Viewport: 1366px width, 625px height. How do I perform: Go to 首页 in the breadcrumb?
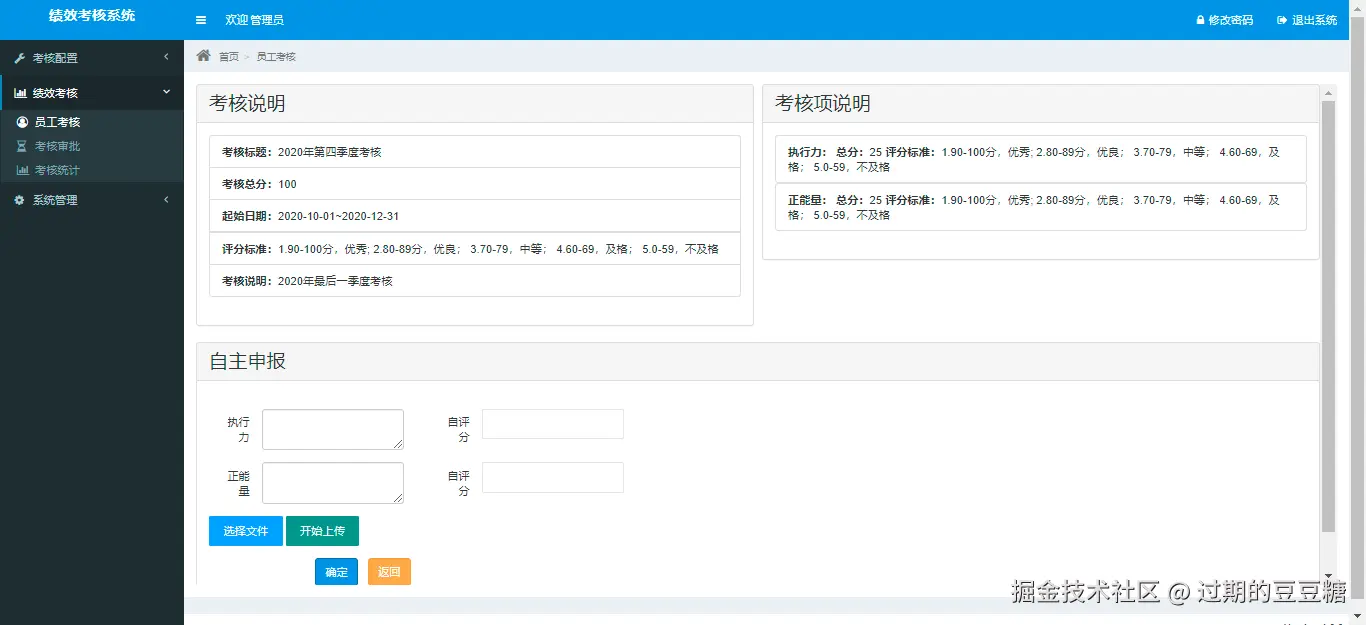[229, 57]
